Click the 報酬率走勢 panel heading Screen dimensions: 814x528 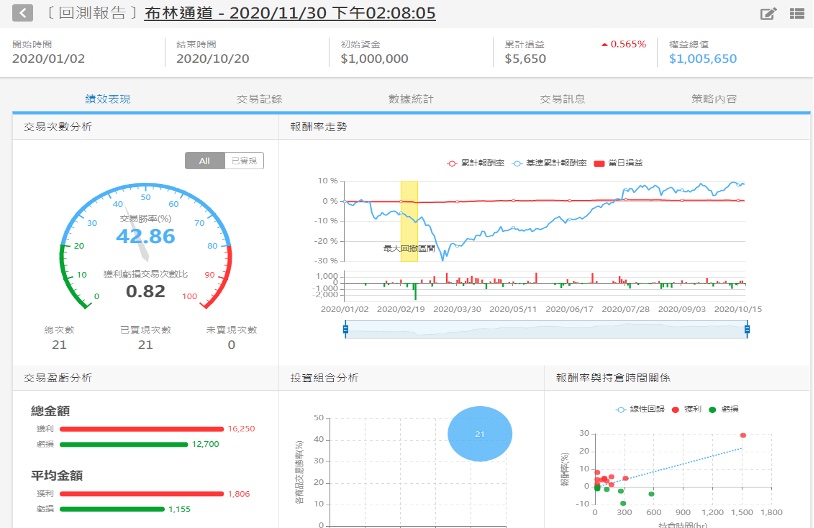(319, 127)
